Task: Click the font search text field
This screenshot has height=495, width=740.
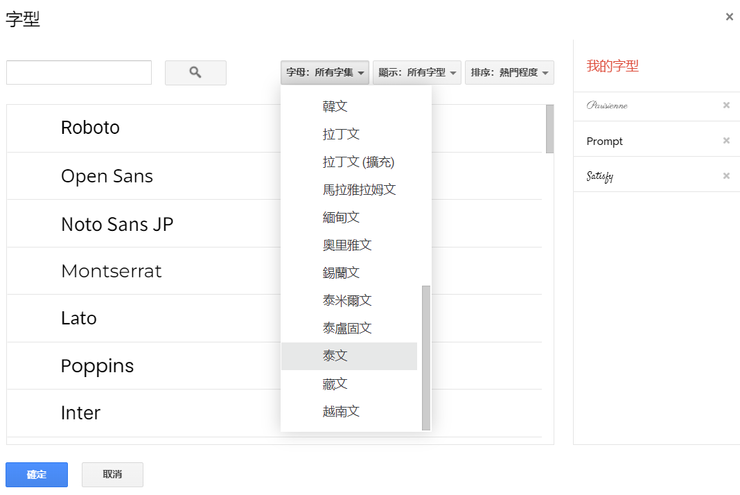Action: [79, 73]
